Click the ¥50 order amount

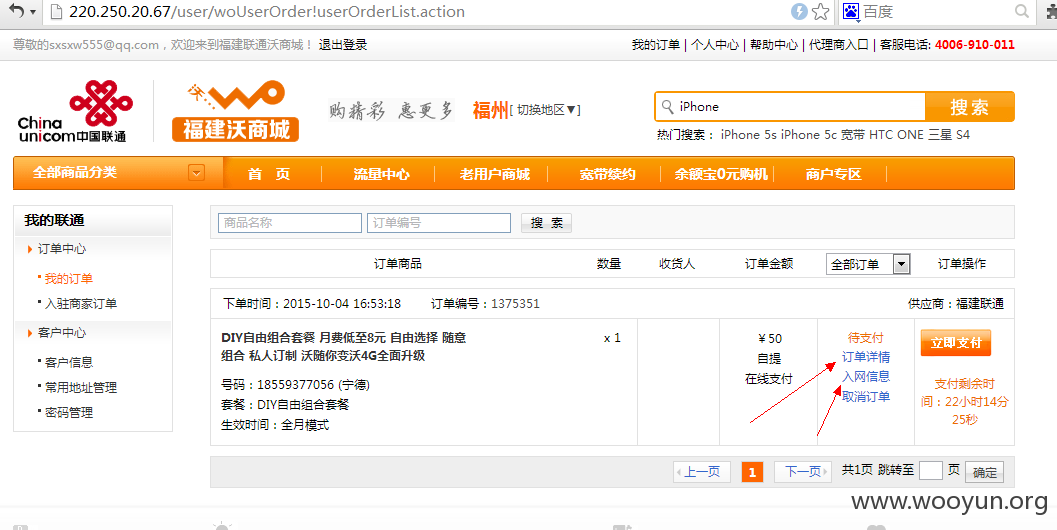[x=769, y=338]
